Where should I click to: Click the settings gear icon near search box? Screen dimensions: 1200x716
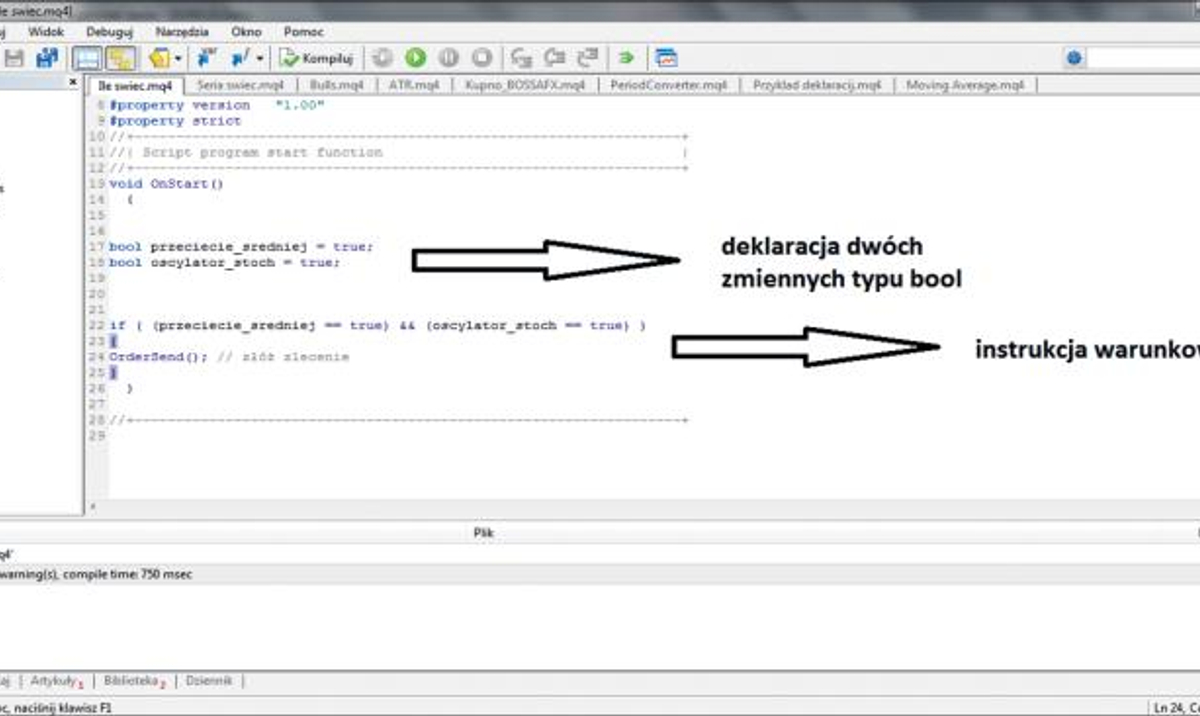click(1073, 57)
